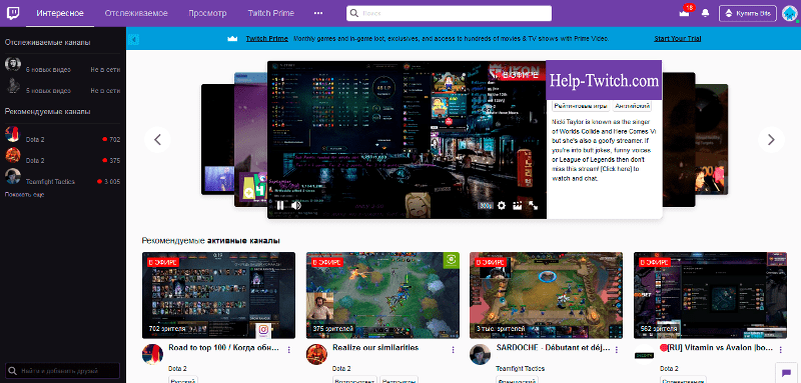
Task: Click the Рейтинговые игры tag
Action: (x=581, y=106)
